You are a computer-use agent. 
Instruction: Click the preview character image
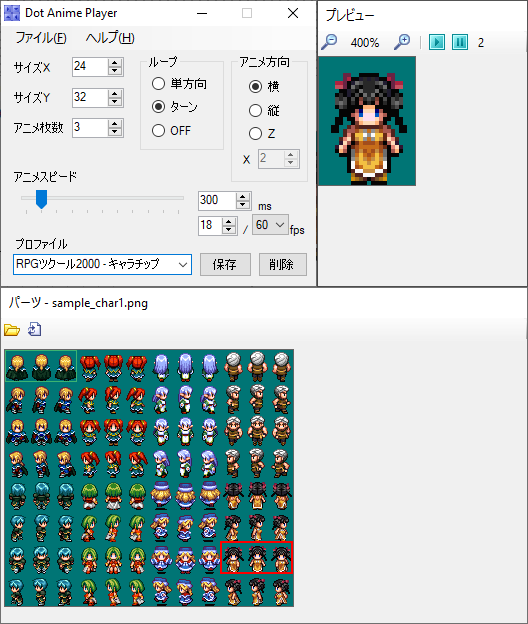pyautogui.click(x=367, y=121)
